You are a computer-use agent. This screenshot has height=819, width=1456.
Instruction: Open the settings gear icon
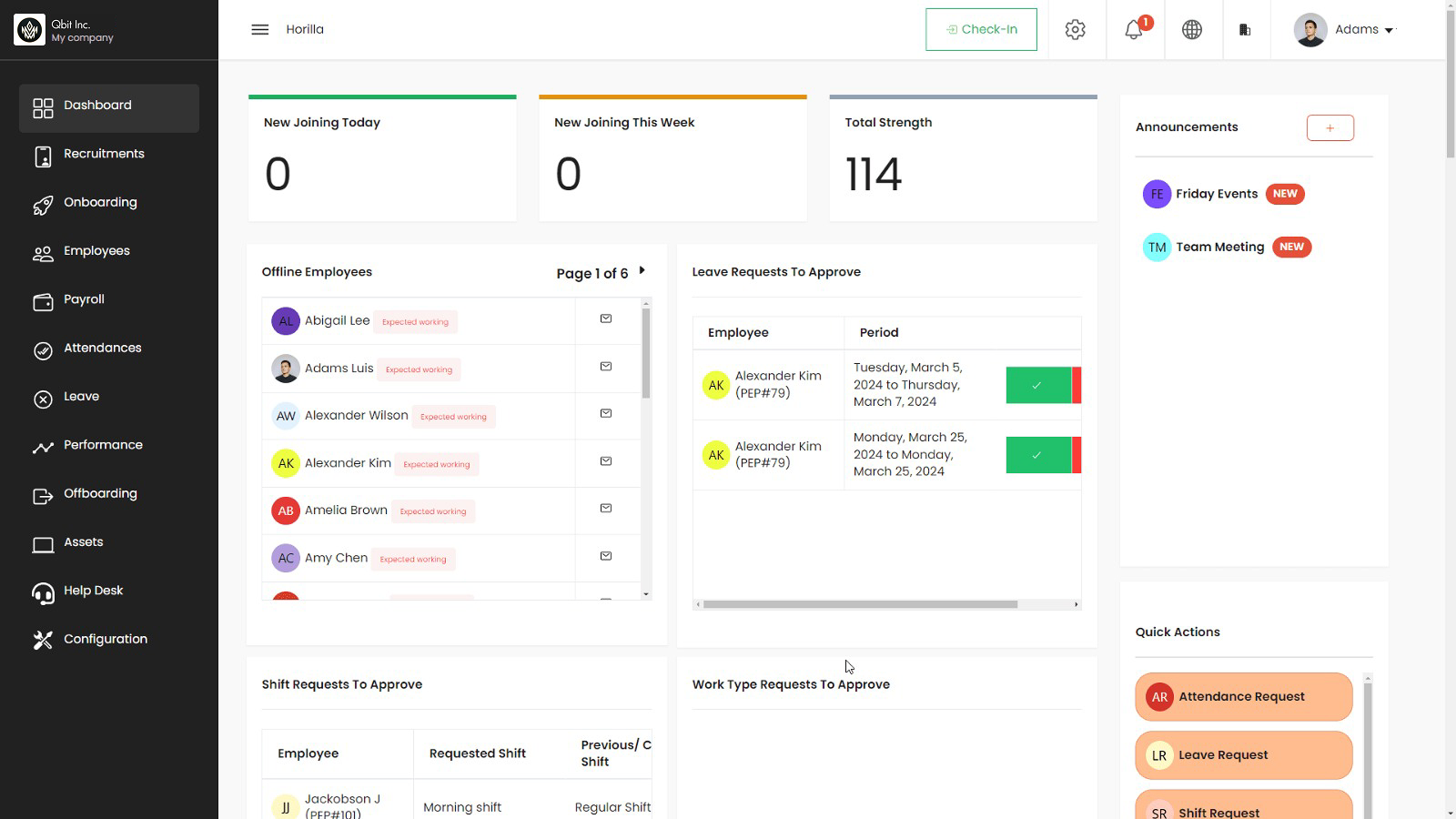tap(1075, 30)
